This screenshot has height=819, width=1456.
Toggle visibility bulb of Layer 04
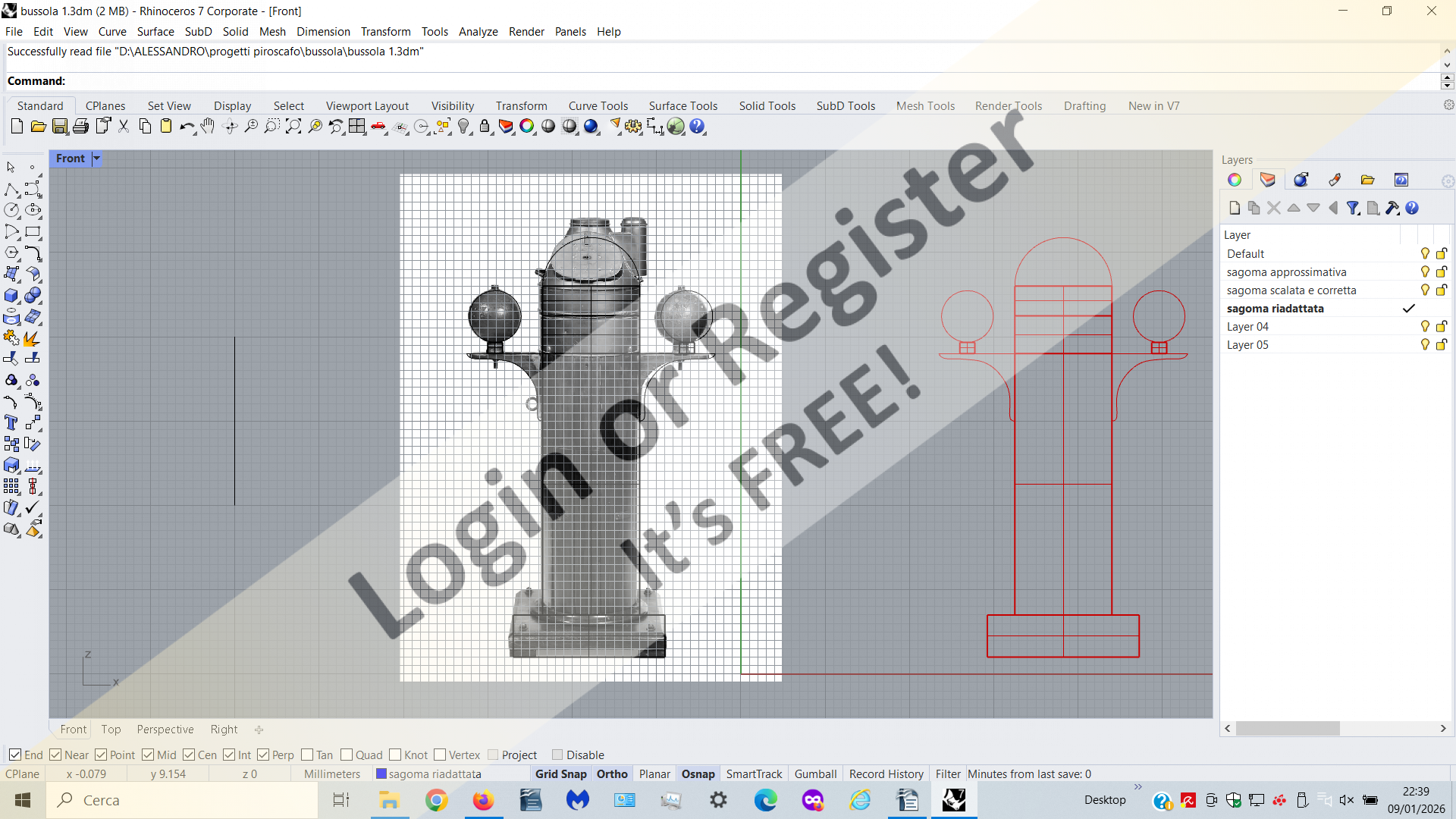tap(1425, 326)
